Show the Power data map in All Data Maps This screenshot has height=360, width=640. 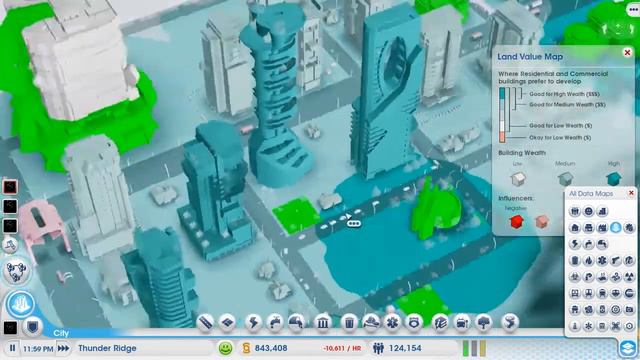point(575,244)
